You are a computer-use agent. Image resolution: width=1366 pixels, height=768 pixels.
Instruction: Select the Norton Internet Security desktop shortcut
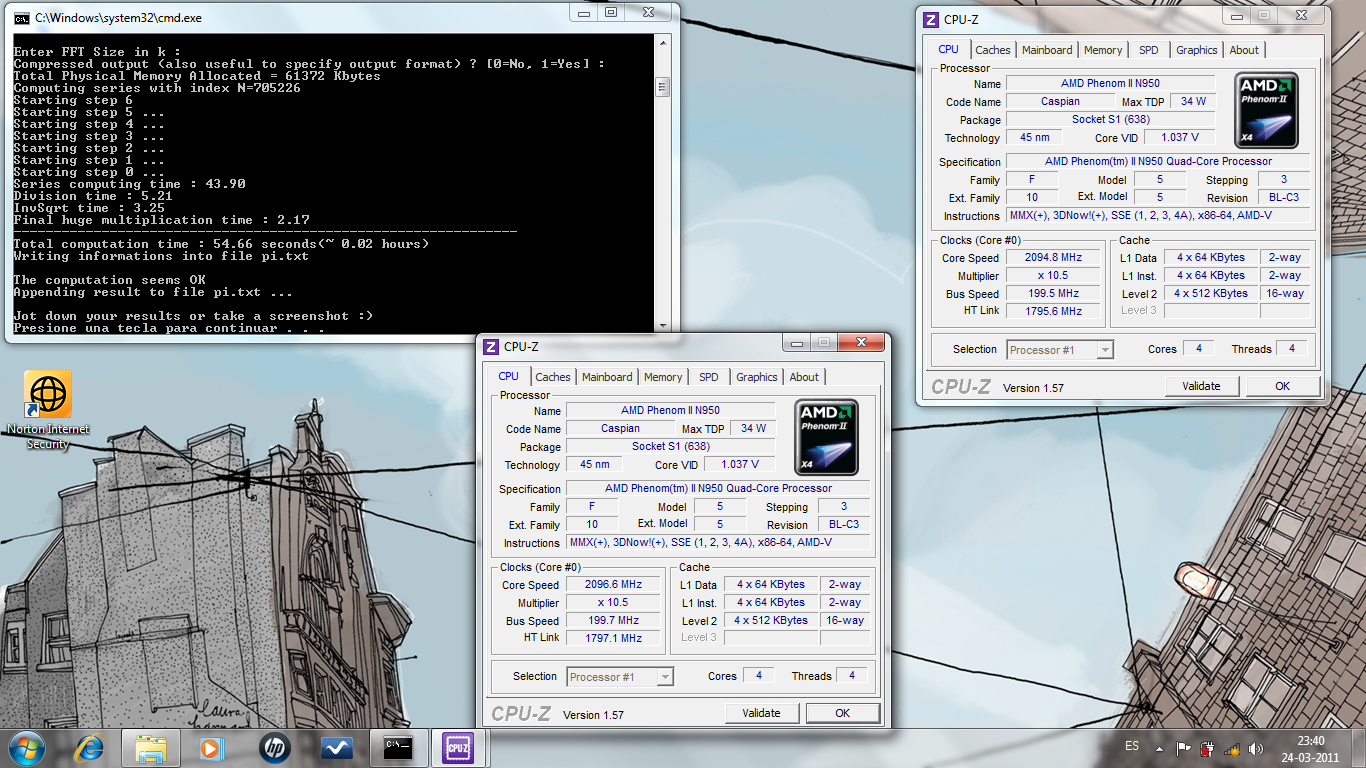pos(48,410)
